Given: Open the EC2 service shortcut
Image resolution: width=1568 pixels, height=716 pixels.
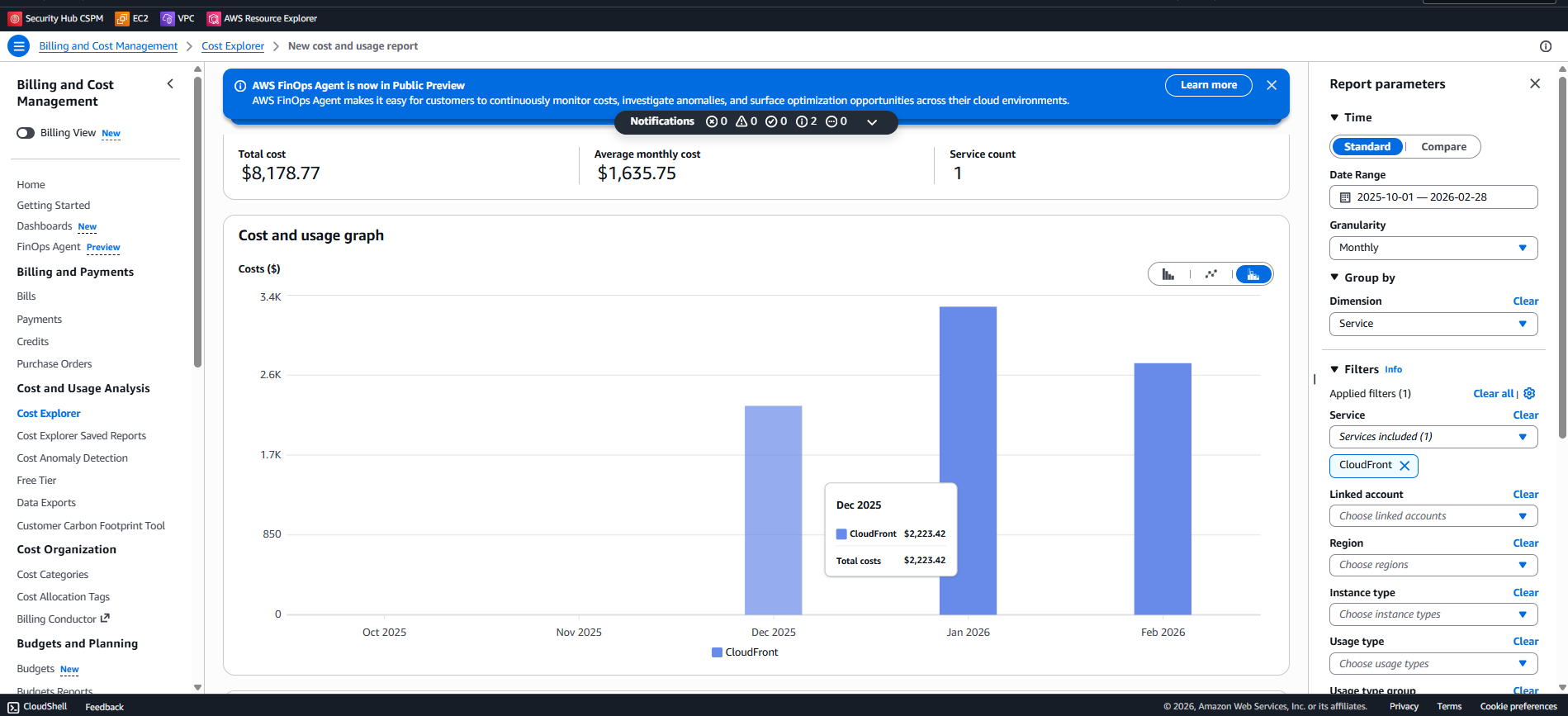Looking at the screenshot, I should point(132,18).
